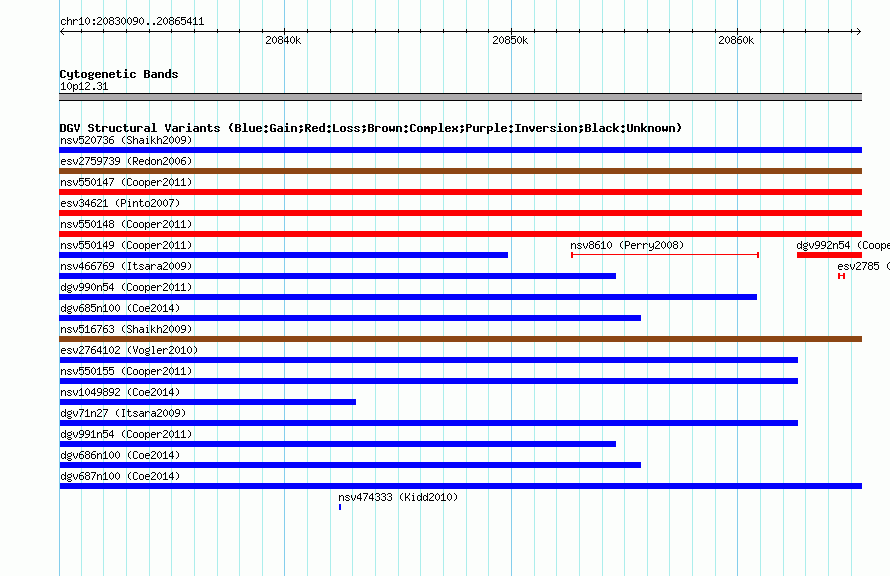The width and height of the screenshot is (890, 576).
Task: Click the dgv71n27 (Itsara2009) label
Action: point(123,413)
